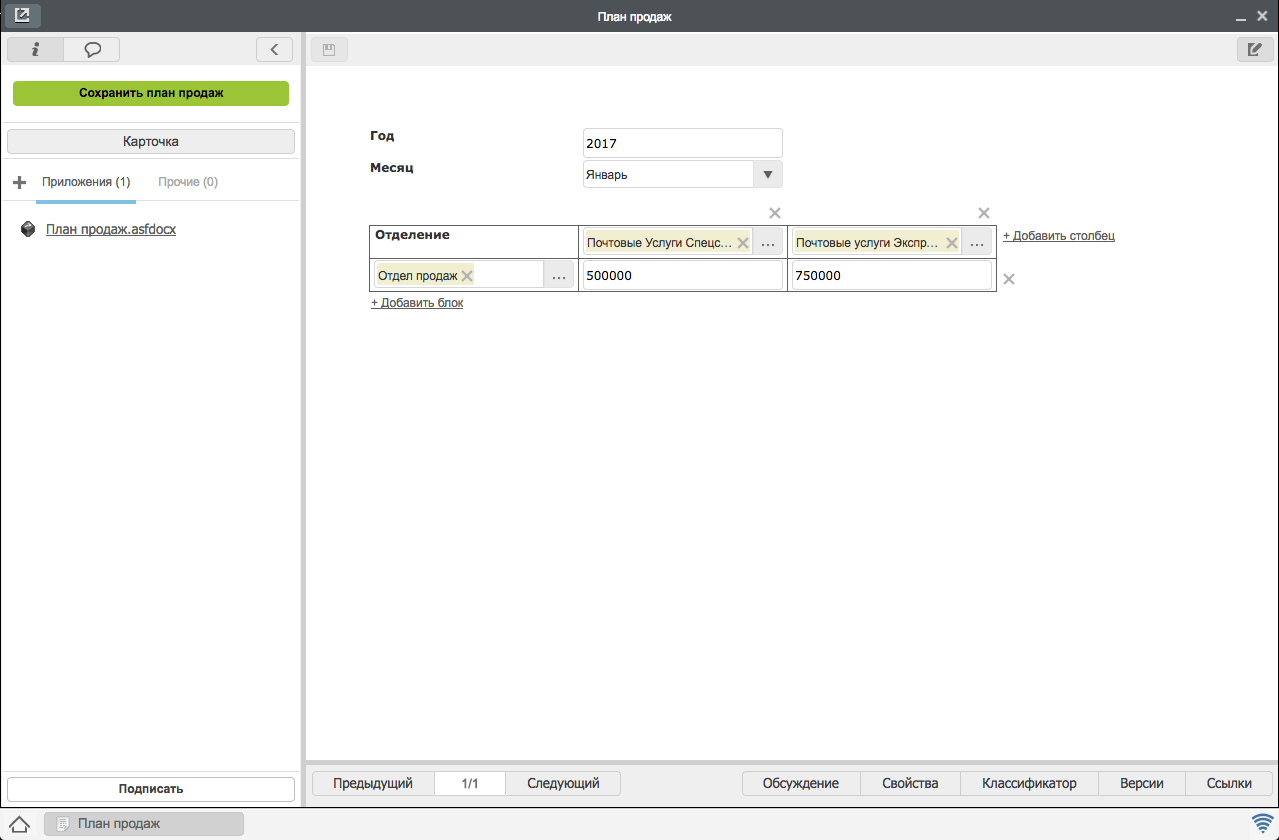This screenshot has height=840, width=1279.
Task: Click the Подписать button
Action: click(151, 788)
